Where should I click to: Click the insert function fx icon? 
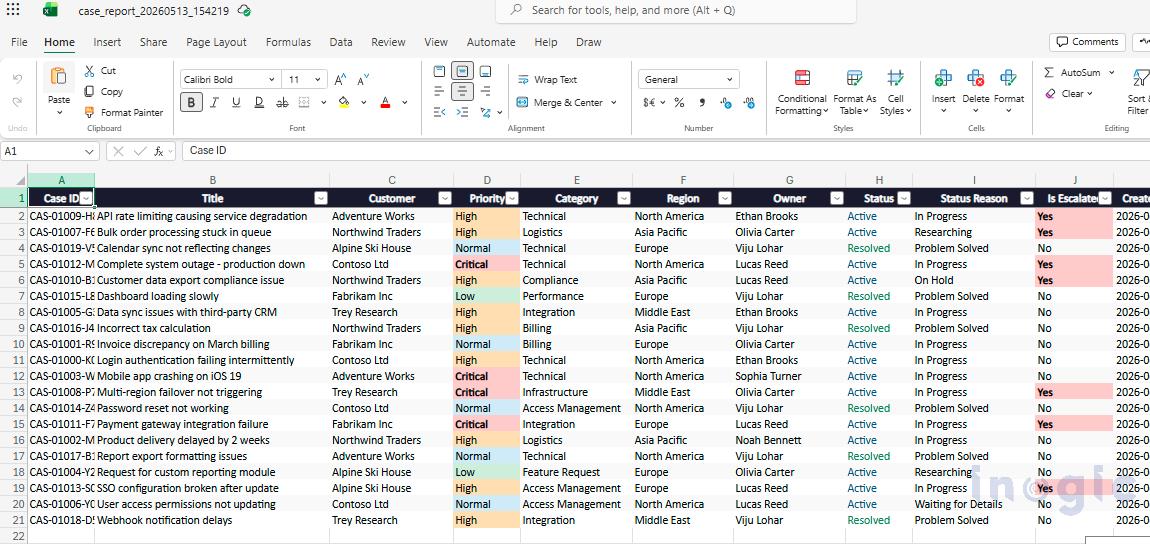pos(159,151)
